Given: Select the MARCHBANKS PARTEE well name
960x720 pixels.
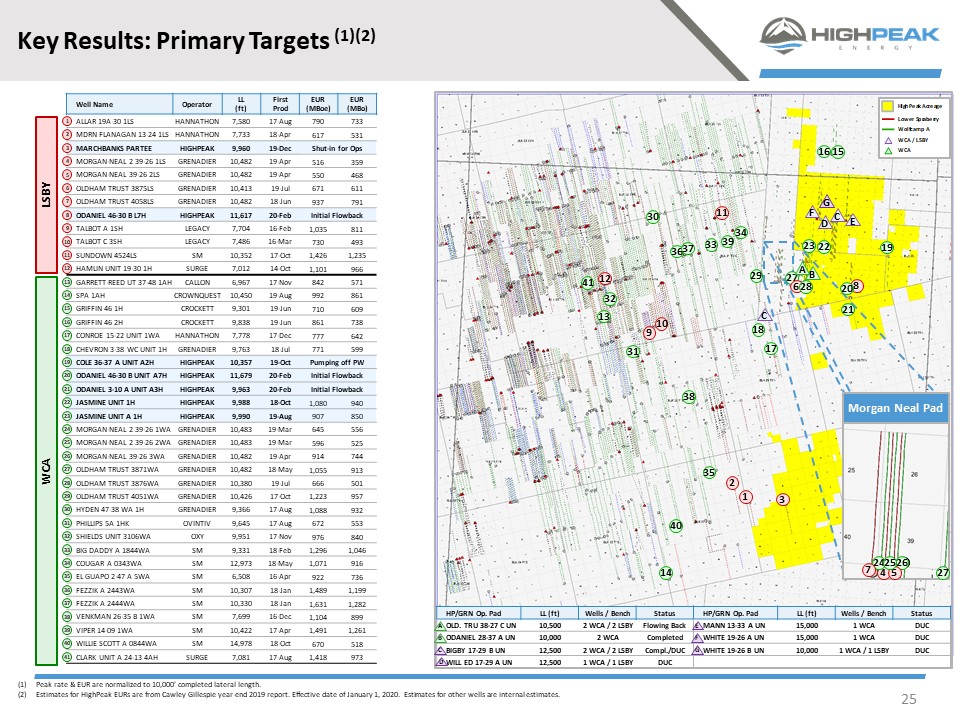Looking at the screenshot, I should [x=114, y=148].
